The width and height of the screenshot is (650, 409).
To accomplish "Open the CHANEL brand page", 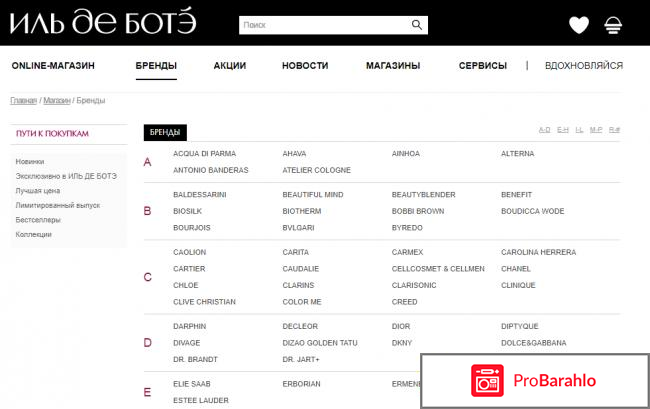I will [x=516, y=269].
